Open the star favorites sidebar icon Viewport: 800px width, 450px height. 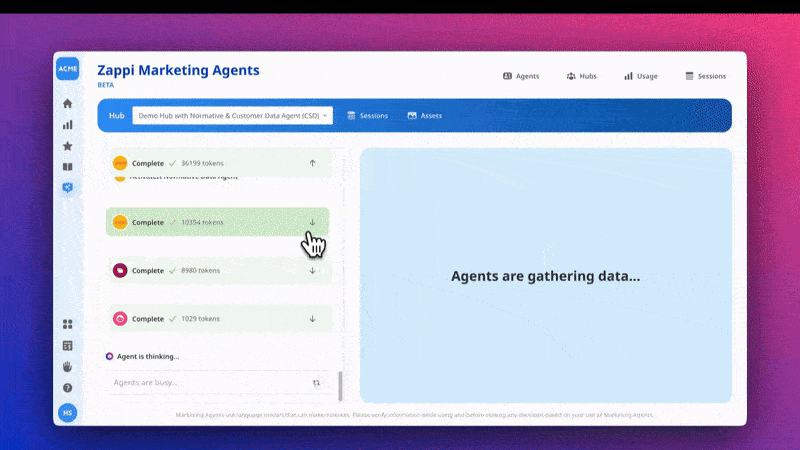pyautogui.click(x=67, y=146)
